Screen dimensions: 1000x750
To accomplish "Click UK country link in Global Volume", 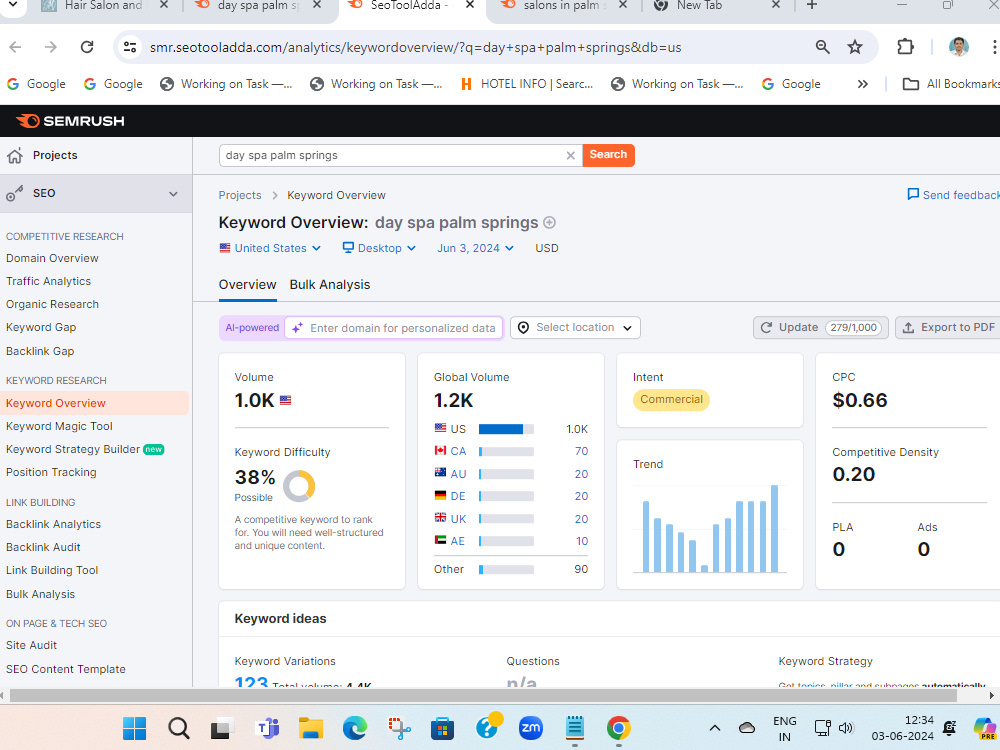I will [458, 518].
